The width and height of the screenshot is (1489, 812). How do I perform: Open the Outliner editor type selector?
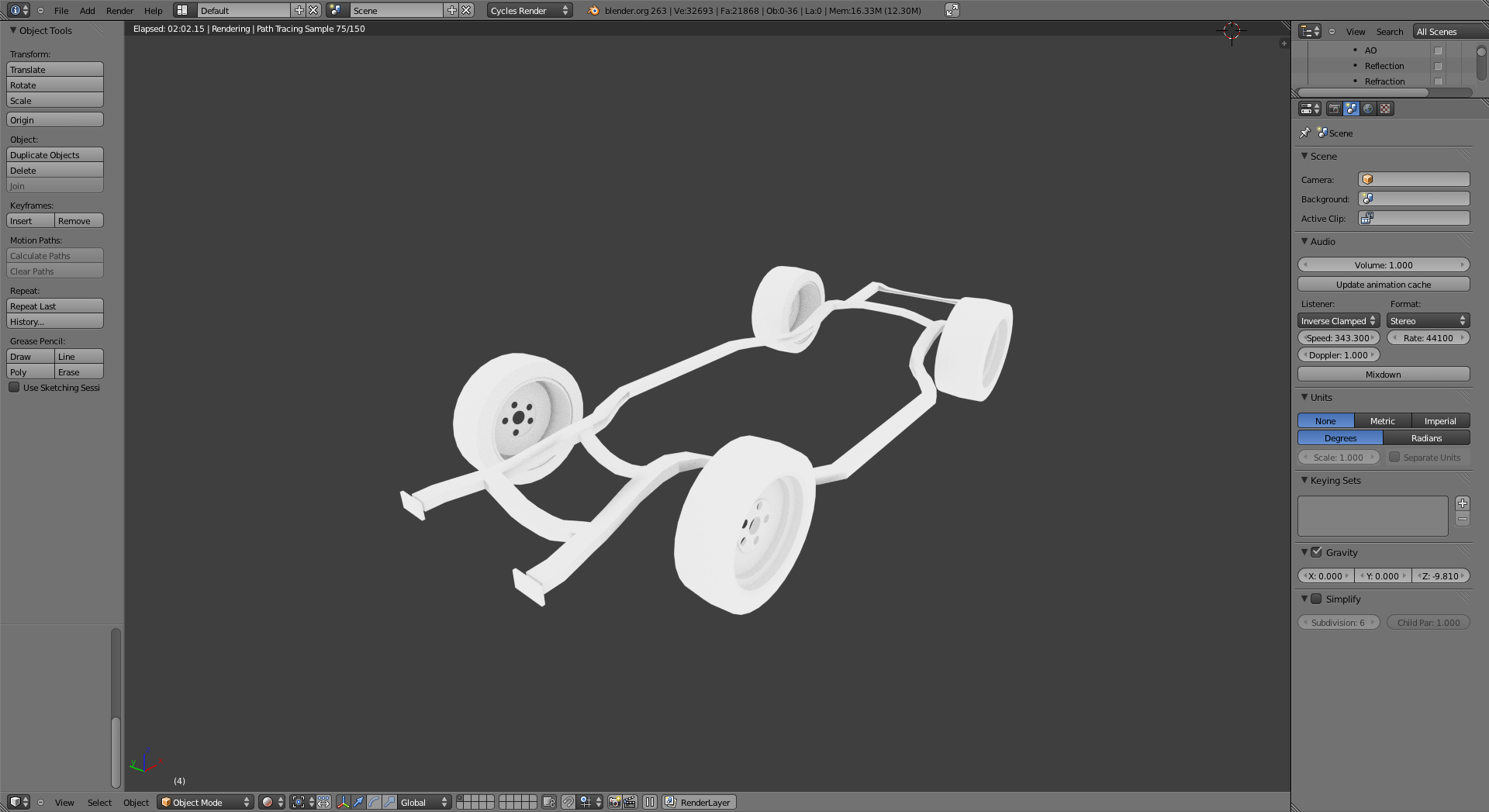[1310, 31]
